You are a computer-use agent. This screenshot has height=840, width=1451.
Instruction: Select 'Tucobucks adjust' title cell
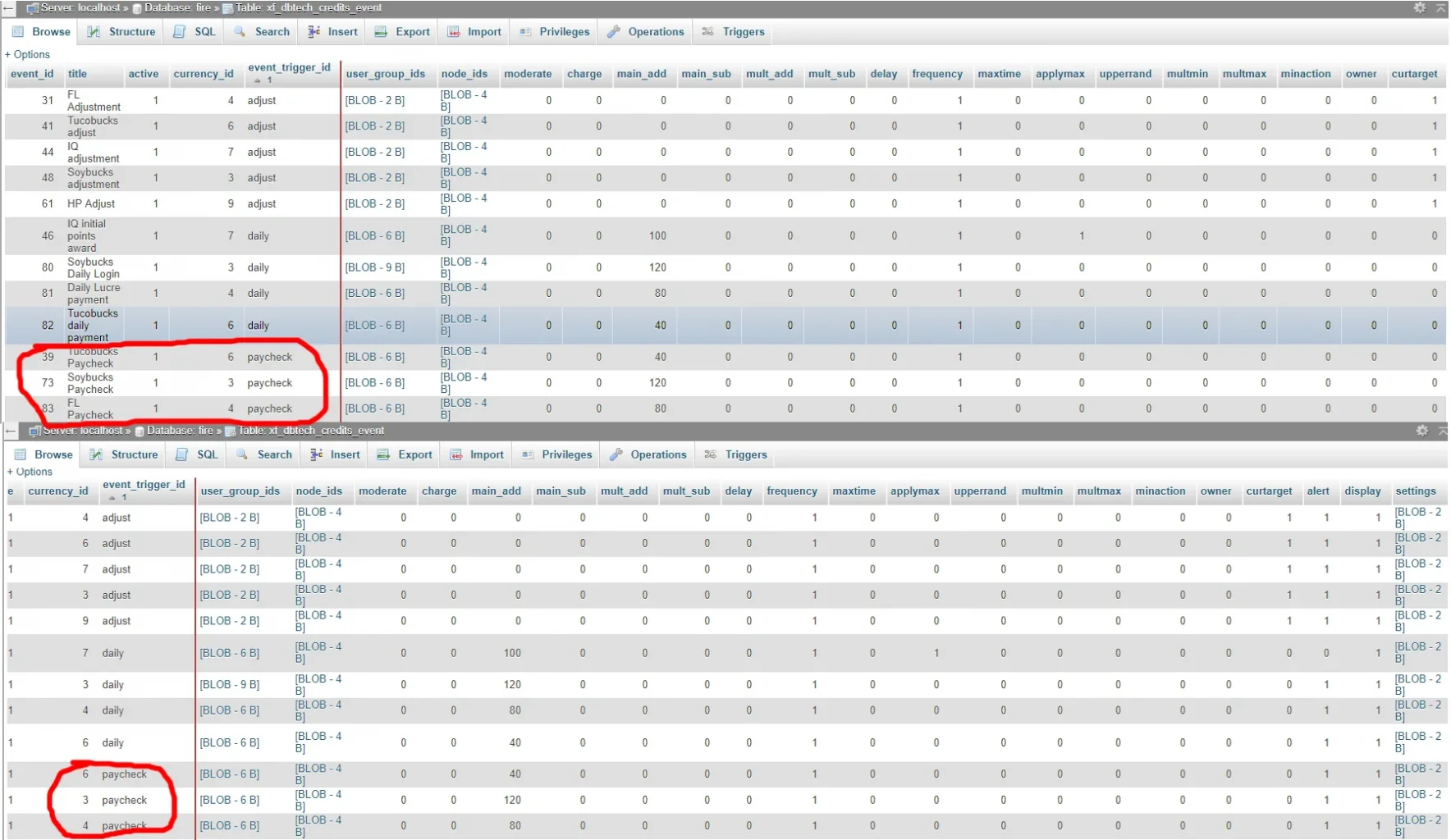point(93,126)
